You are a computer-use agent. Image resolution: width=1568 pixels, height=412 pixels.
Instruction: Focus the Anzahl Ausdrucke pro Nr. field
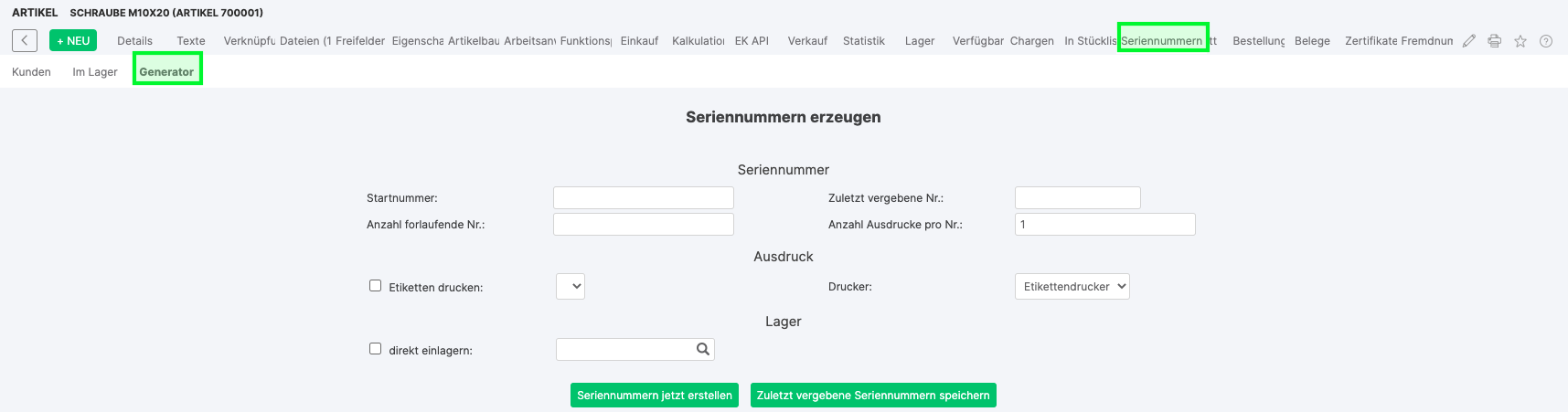pos(1105,224)
